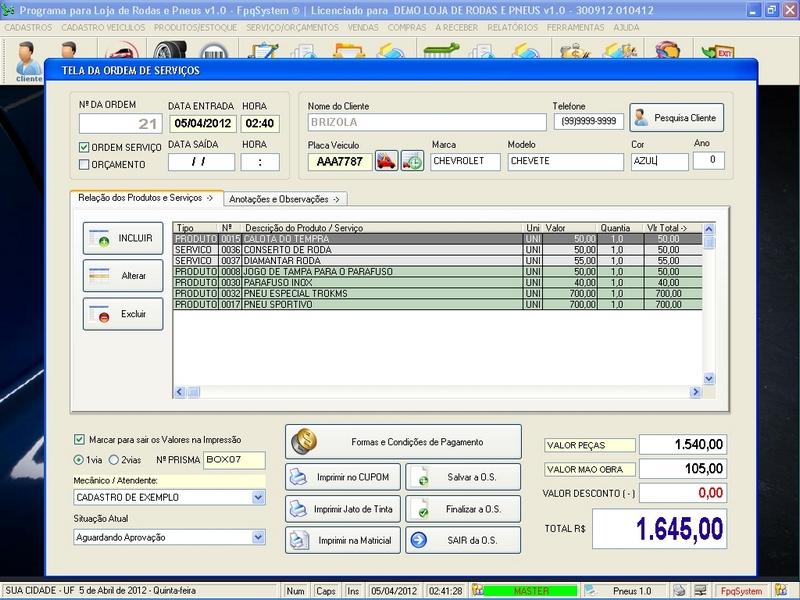Click the Cliente toolbar icon
Viewport: 800px width, 600px height.
(x=29, y=62)
